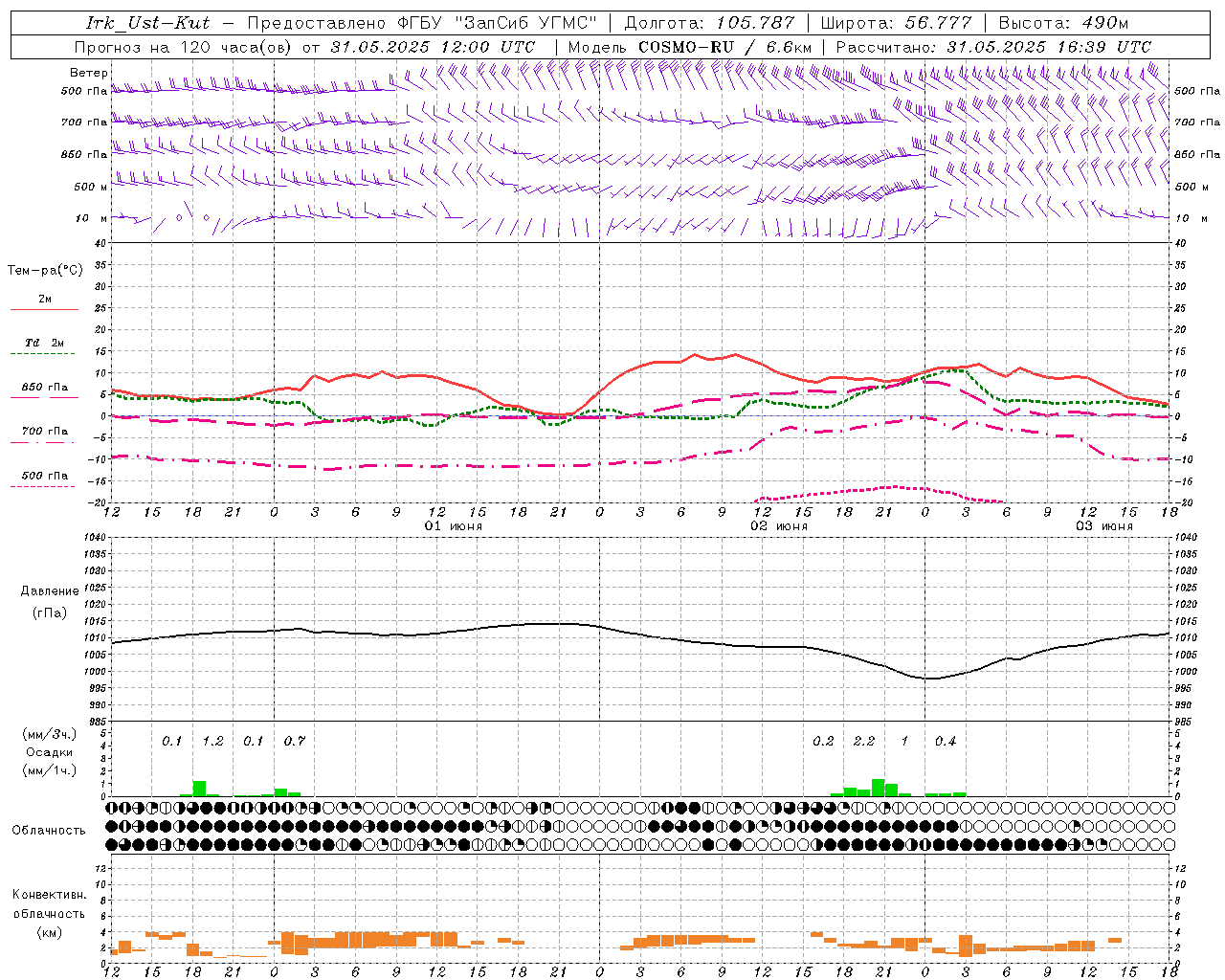The width and height of the screenshot is (1225, 980).
Task: Click the "Ветер" wind panel label
Action: pos(89,73)
